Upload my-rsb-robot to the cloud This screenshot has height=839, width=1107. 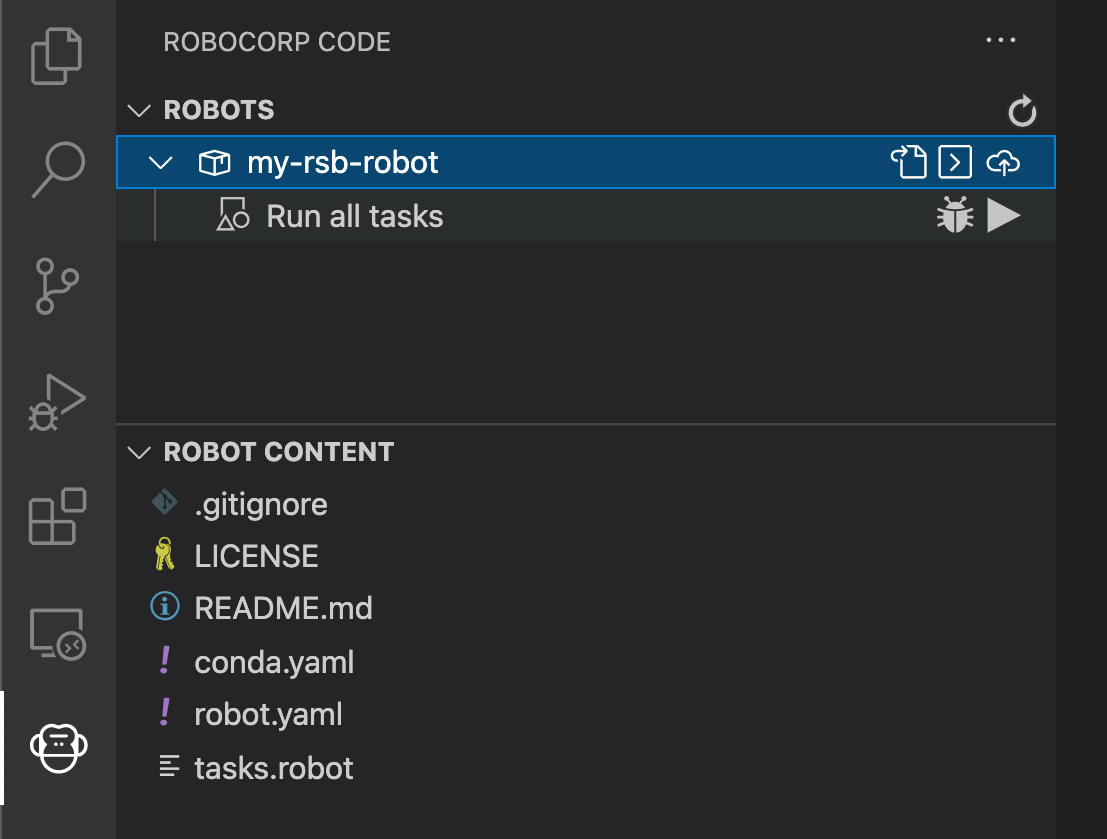1003,162
